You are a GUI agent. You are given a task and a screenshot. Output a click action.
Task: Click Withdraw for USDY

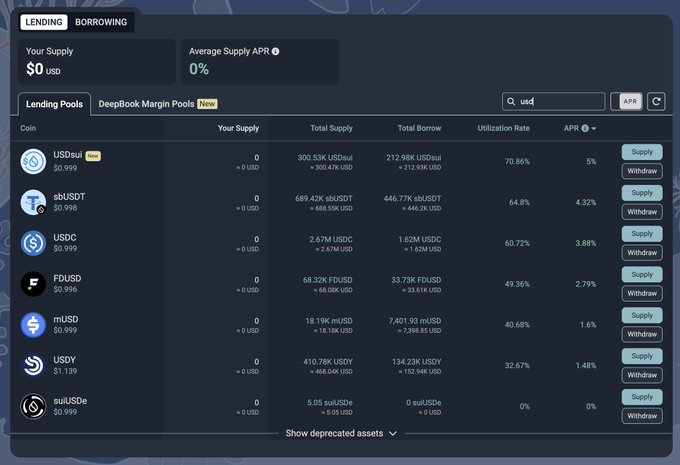pyautogui.click(x=642, y=375)
